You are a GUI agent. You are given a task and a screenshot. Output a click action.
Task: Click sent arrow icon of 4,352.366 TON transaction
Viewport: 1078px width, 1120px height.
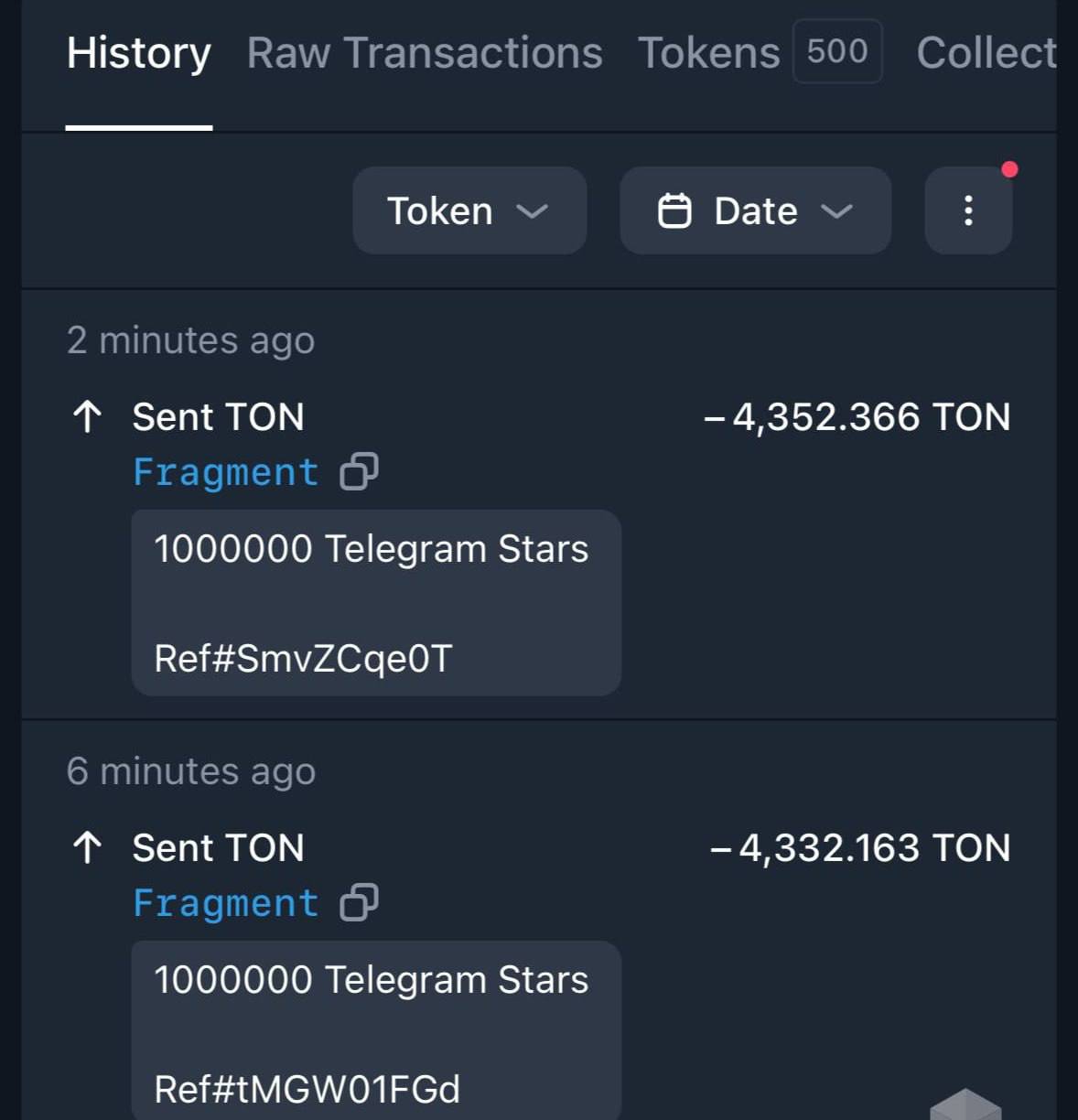87,417
